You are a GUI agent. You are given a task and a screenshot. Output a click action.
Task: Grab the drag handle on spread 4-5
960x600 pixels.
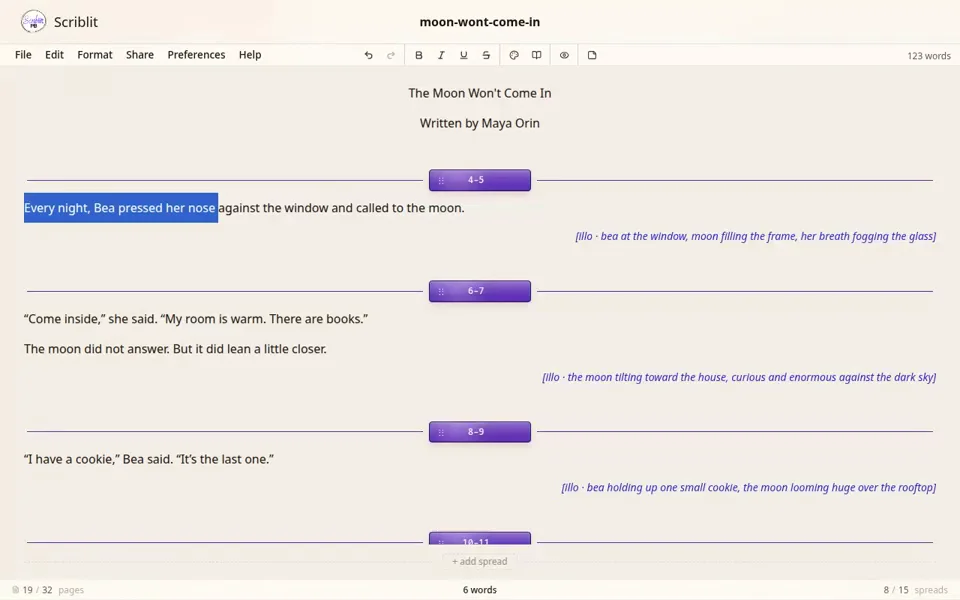point(441,181)
